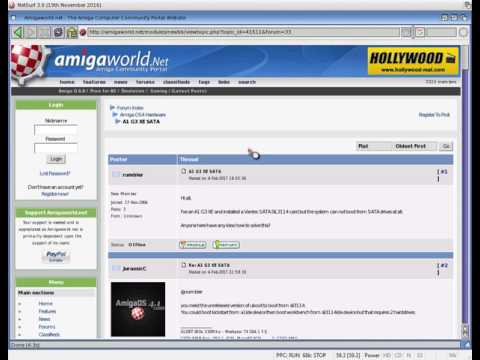Click the JurassicC poster username
The image size is (480, 360).
pos(134,269)
